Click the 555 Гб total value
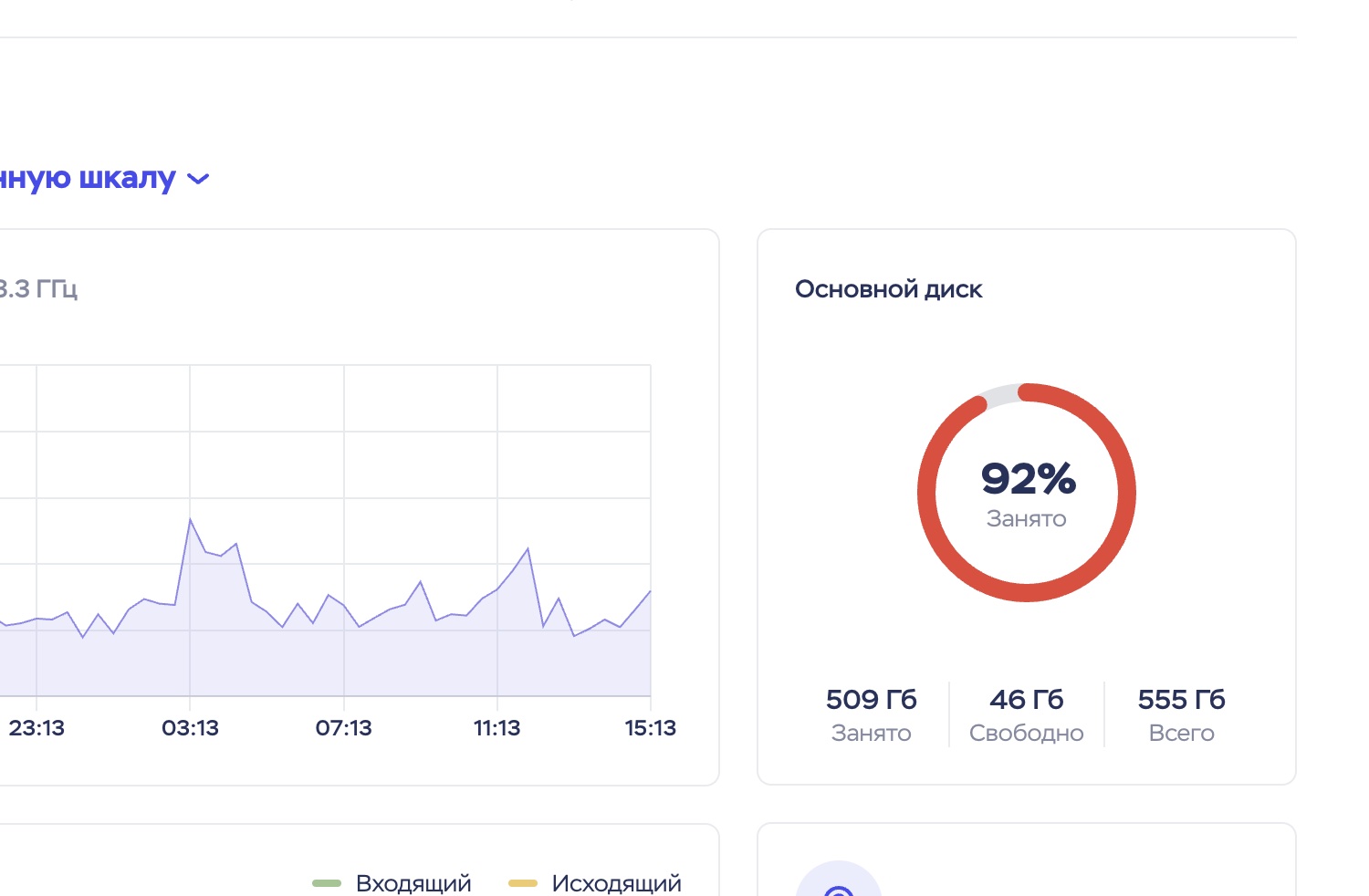 1182,700
